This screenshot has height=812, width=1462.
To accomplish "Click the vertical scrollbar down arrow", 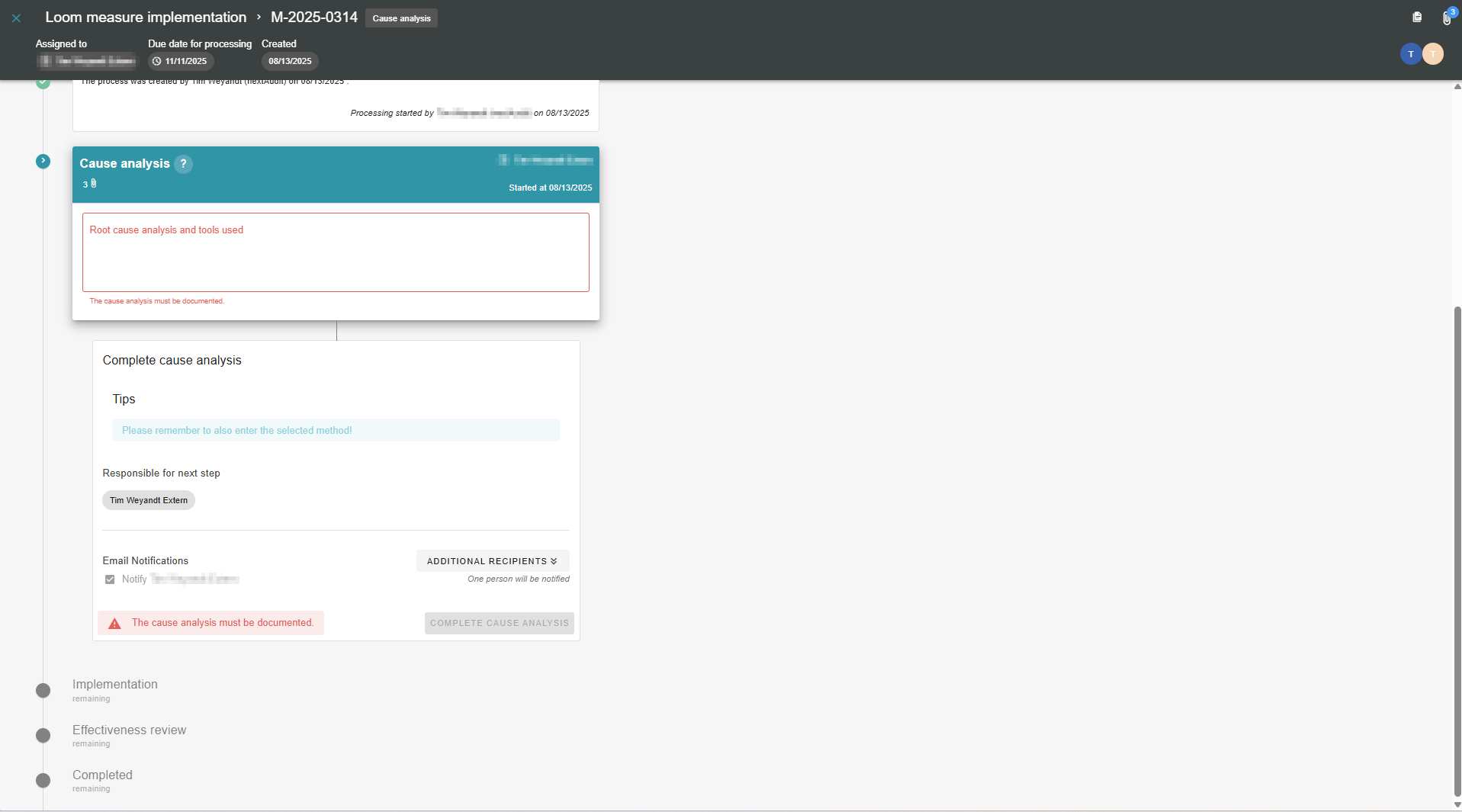I will coord(1457,804).
